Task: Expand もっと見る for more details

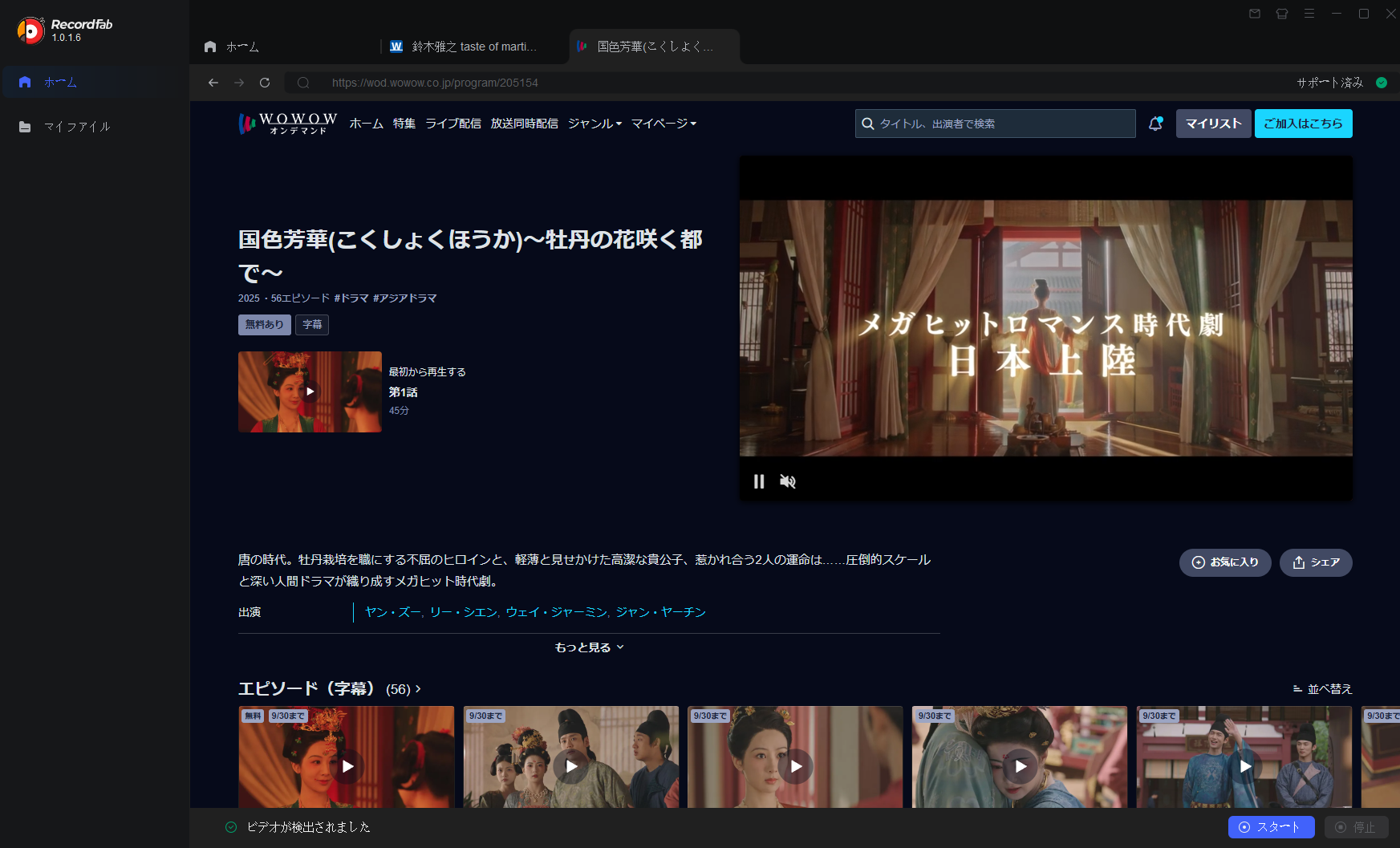Action: [x=589, y=647]
